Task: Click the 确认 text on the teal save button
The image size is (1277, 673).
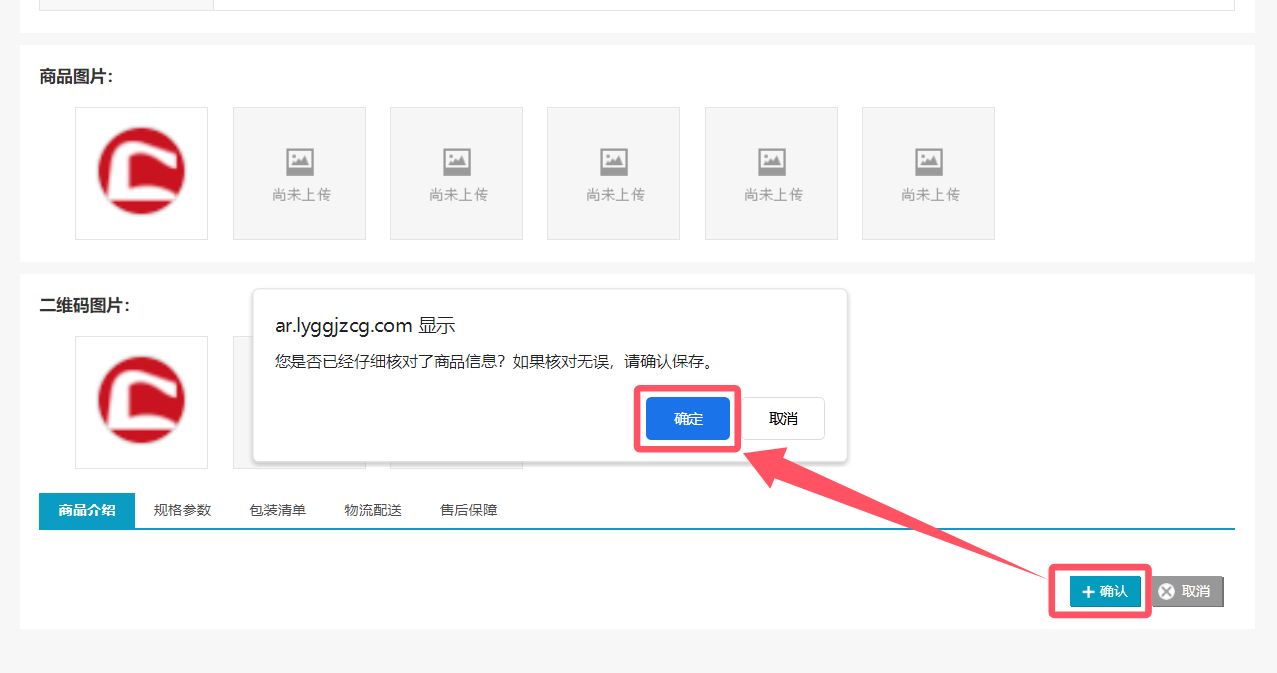Action: (x=1113, y=592)
